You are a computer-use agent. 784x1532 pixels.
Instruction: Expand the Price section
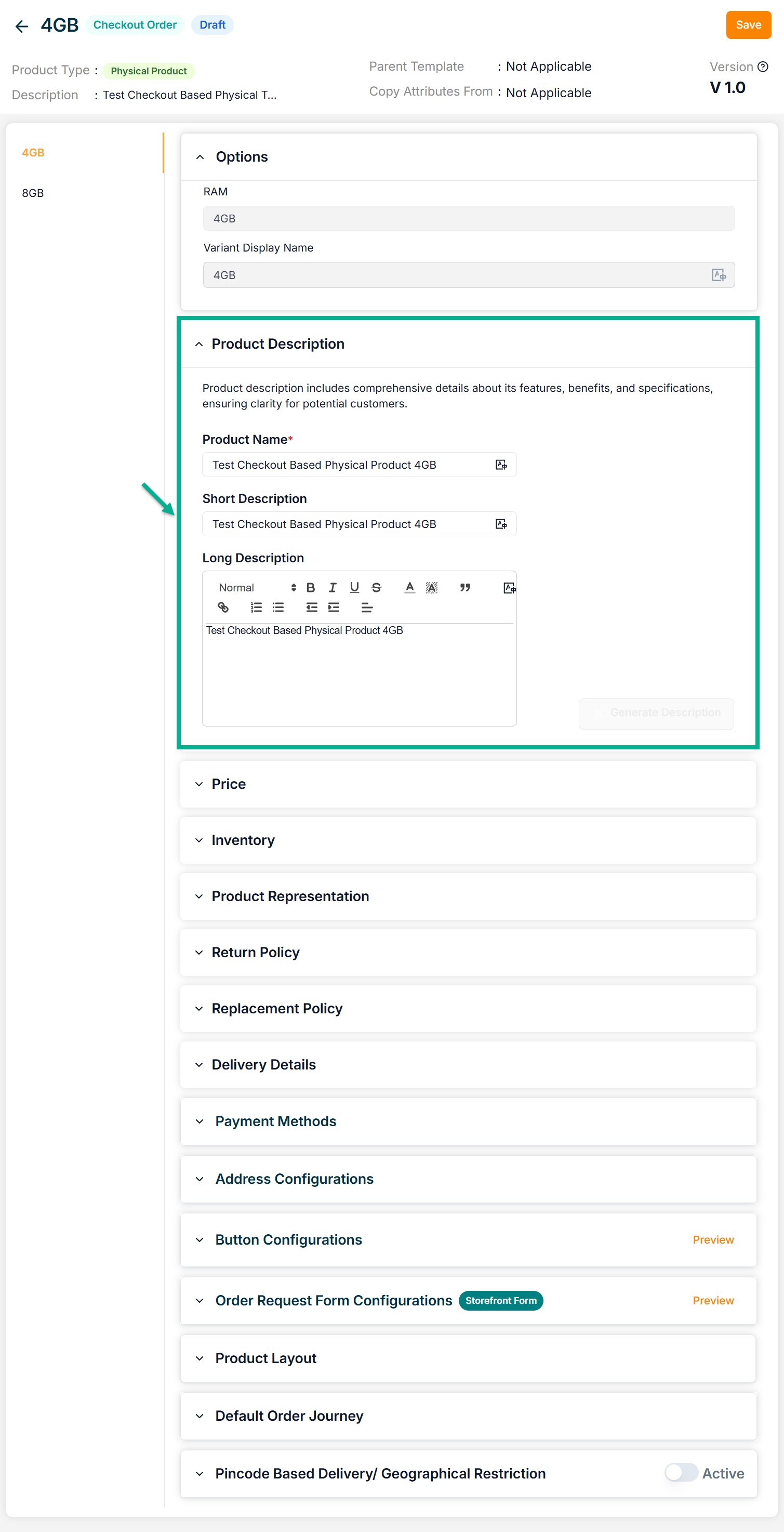tap(229, 784)
